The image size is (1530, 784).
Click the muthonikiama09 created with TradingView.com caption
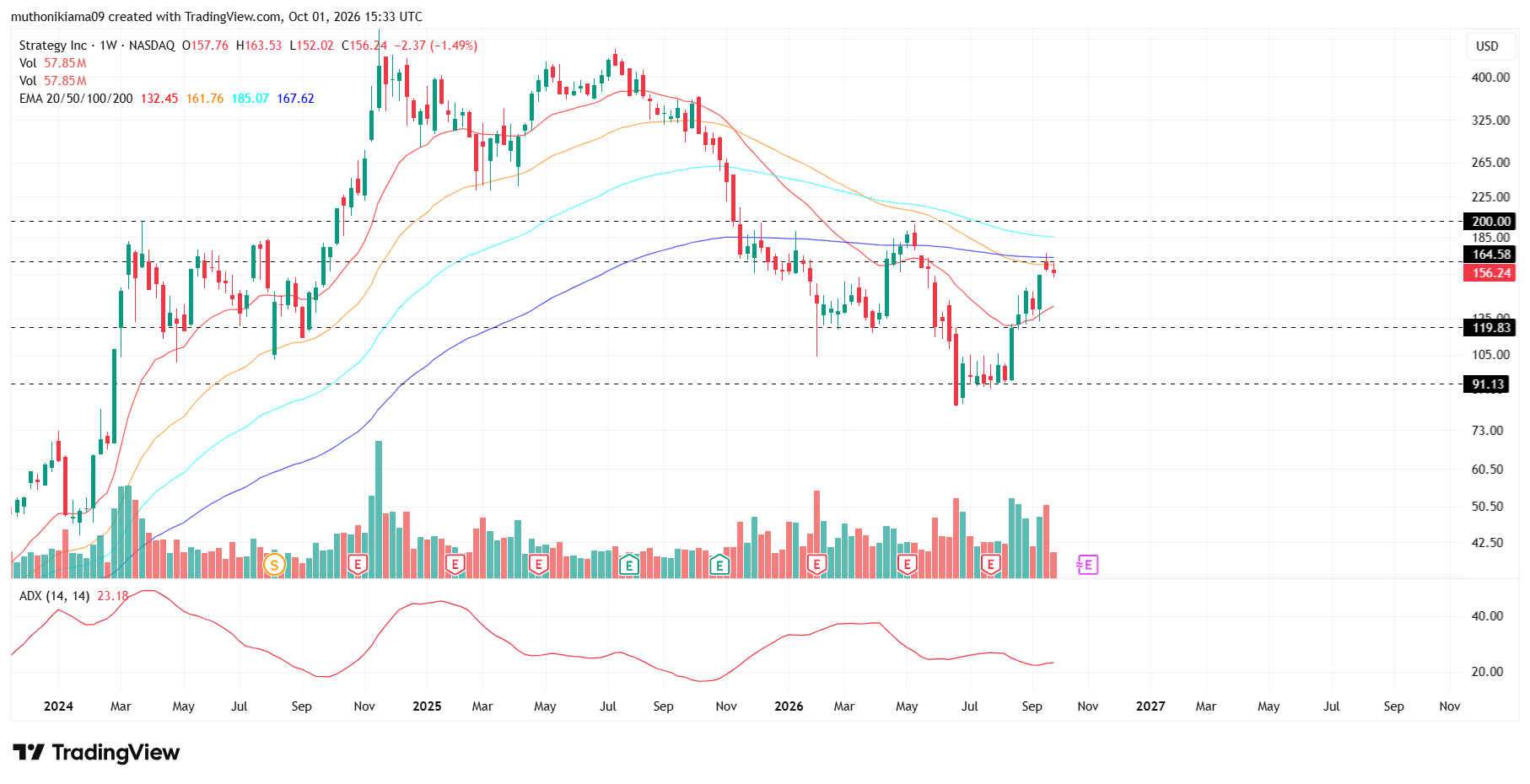pos(217,17)
